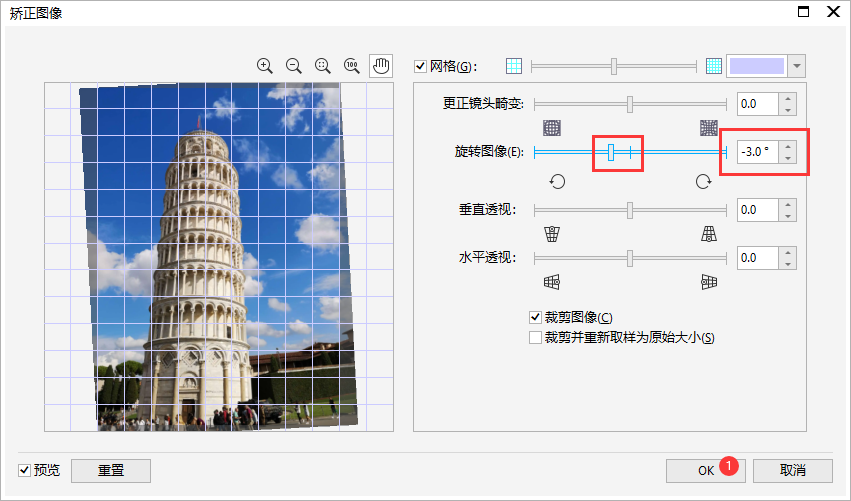Click the zoom to fit icon
Viewport: 851px width, 501px height.
pos(323,66)
